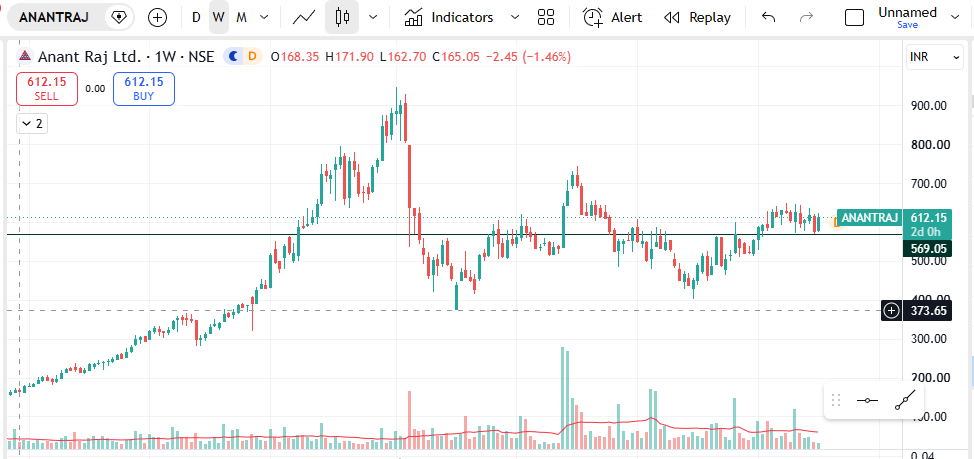Screen dimensions: 974x459
Task: Click the open value O168.35
Action: (295, 57)
